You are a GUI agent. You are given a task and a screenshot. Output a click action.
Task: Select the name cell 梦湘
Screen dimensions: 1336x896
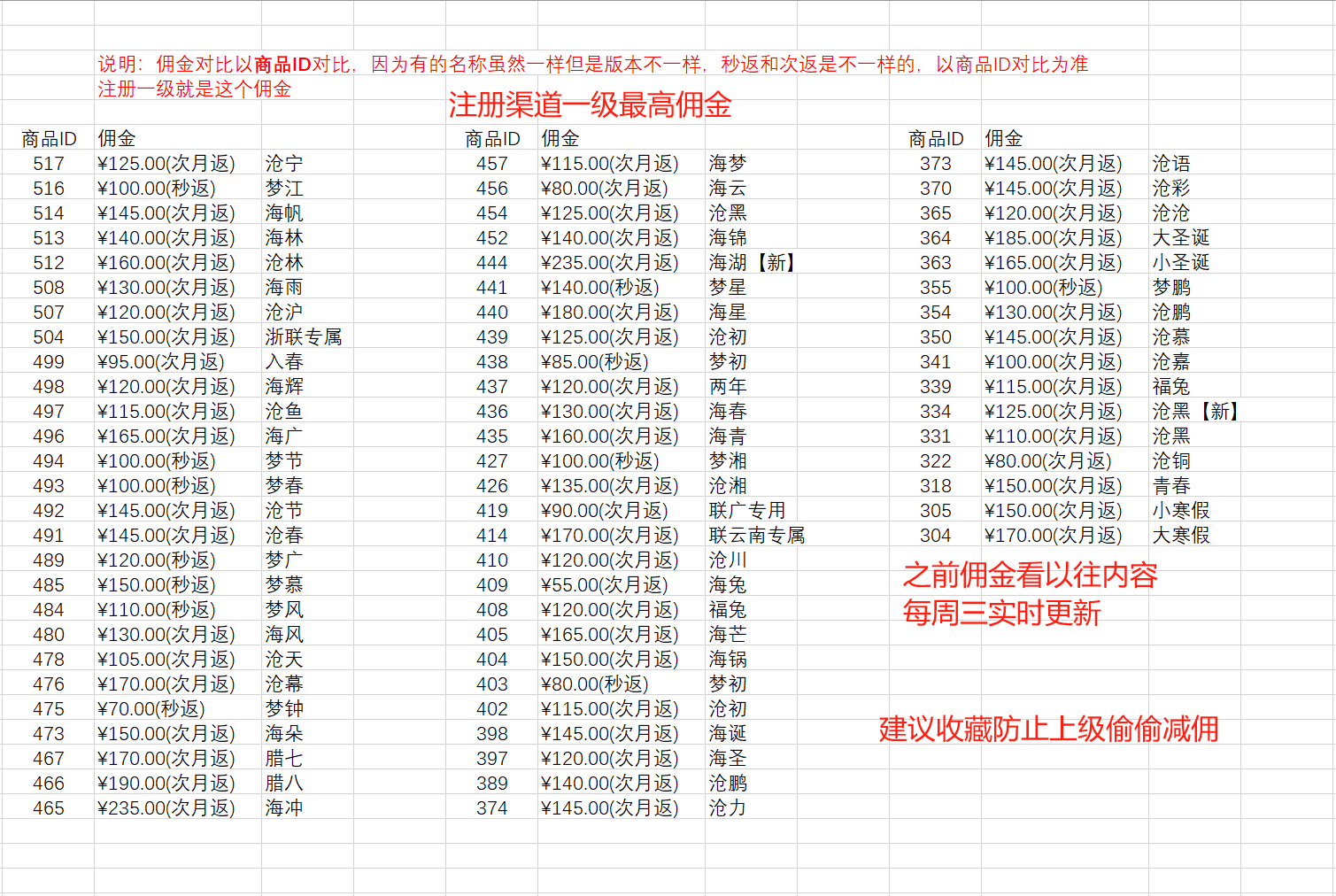[751, 461]
